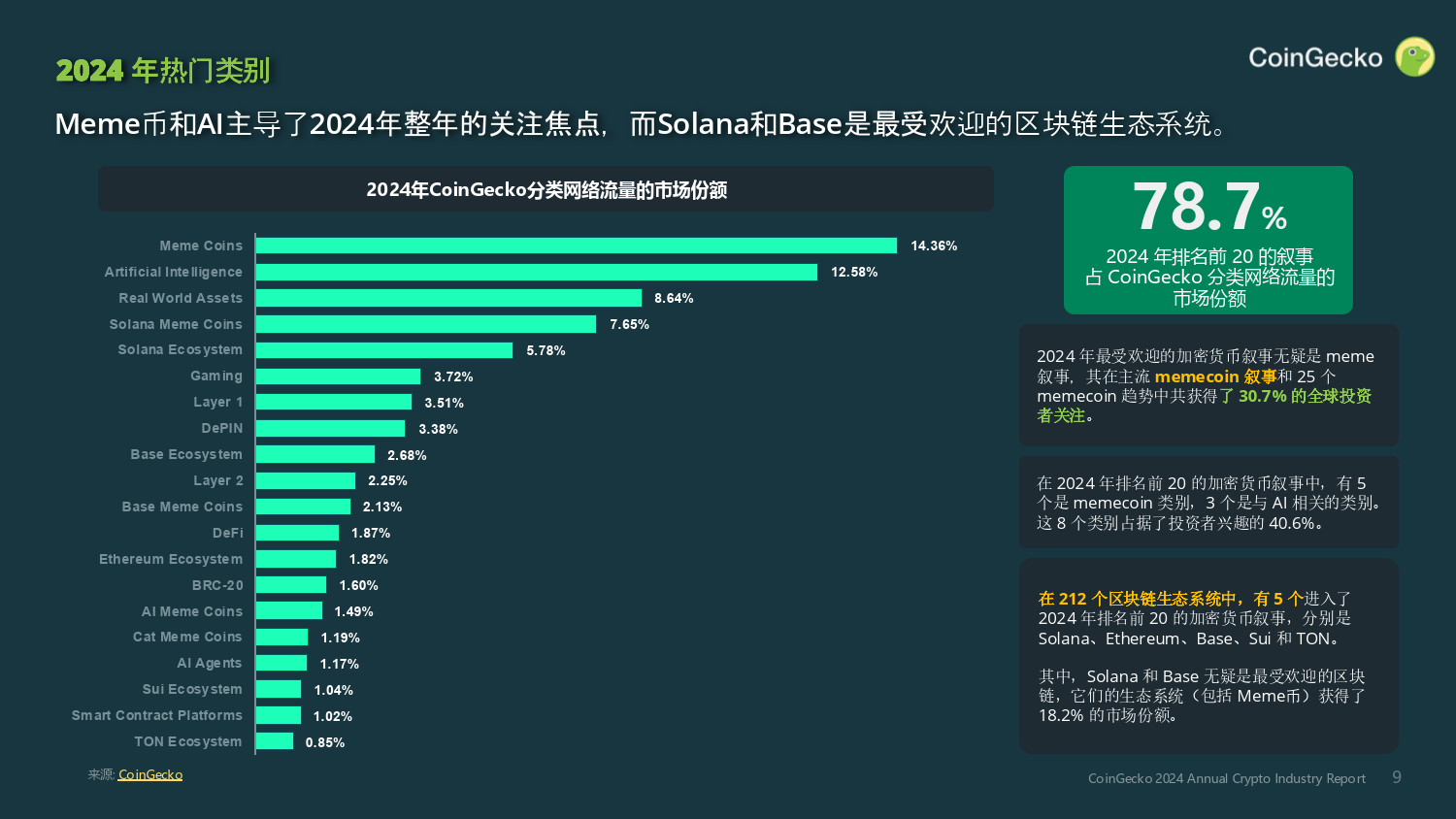Open the CoinGecko source link
The width and height of the screenshot is (1456, 819).
pyautogui.click(x=150, y=774)
